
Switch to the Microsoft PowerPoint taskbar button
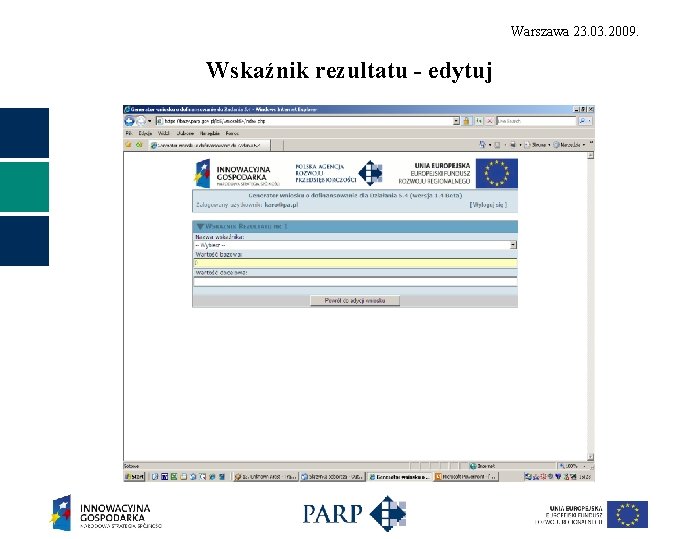coord(466,477)
